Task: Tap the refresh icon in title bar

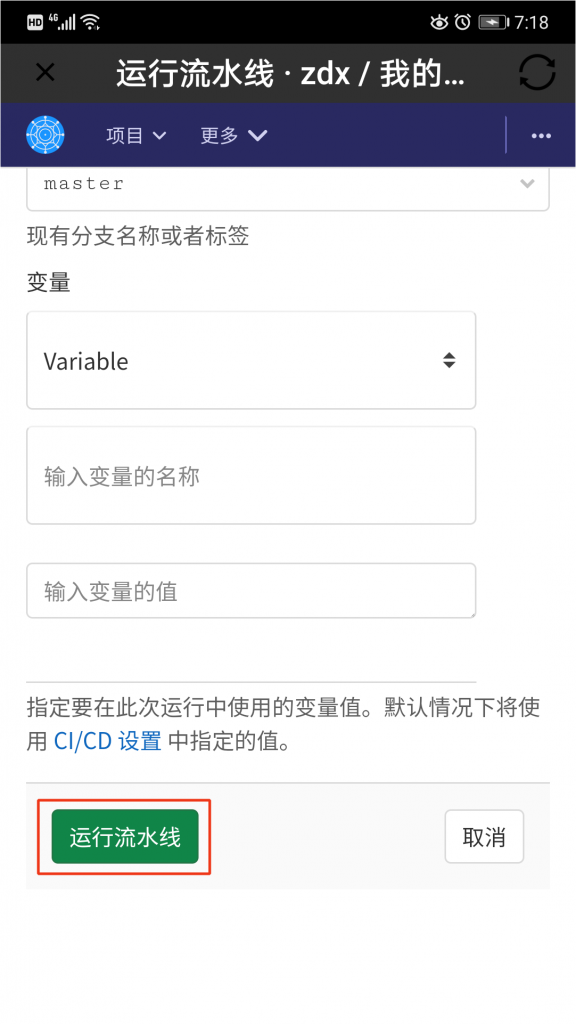Action: click(537, 72)
